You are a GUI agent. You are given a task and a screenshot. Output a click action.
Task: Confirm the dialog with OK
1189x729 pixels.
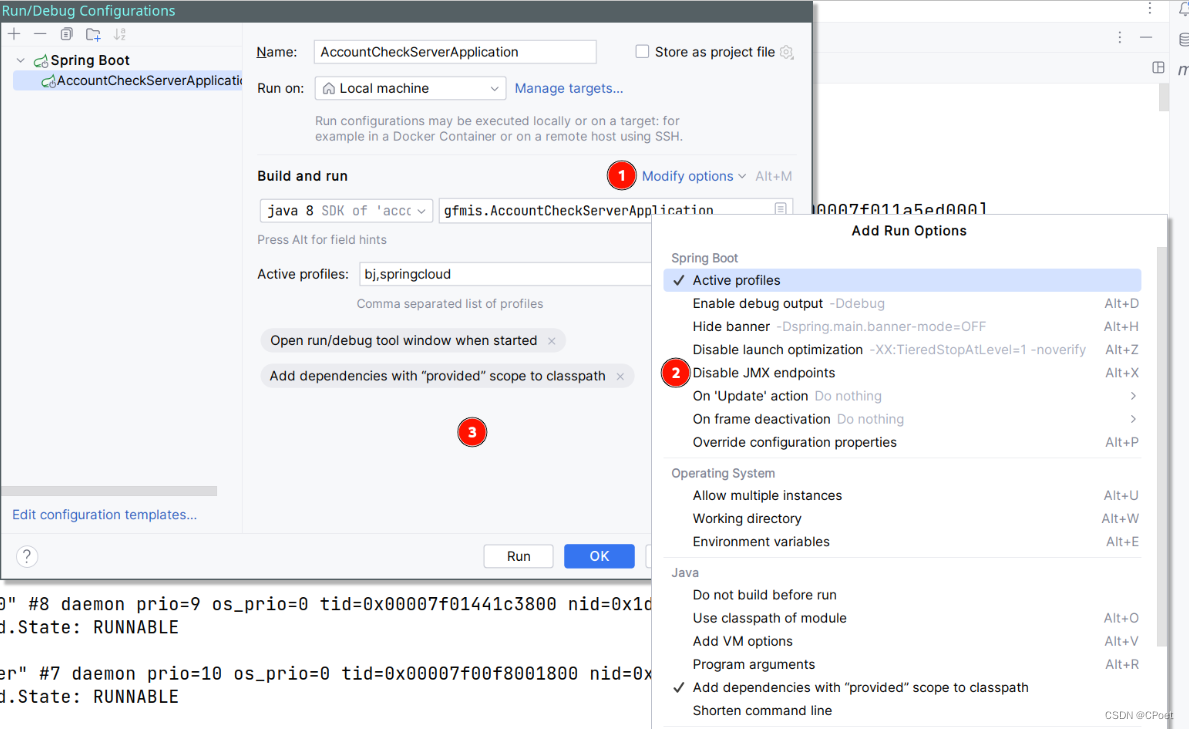(x=599, y=556)
